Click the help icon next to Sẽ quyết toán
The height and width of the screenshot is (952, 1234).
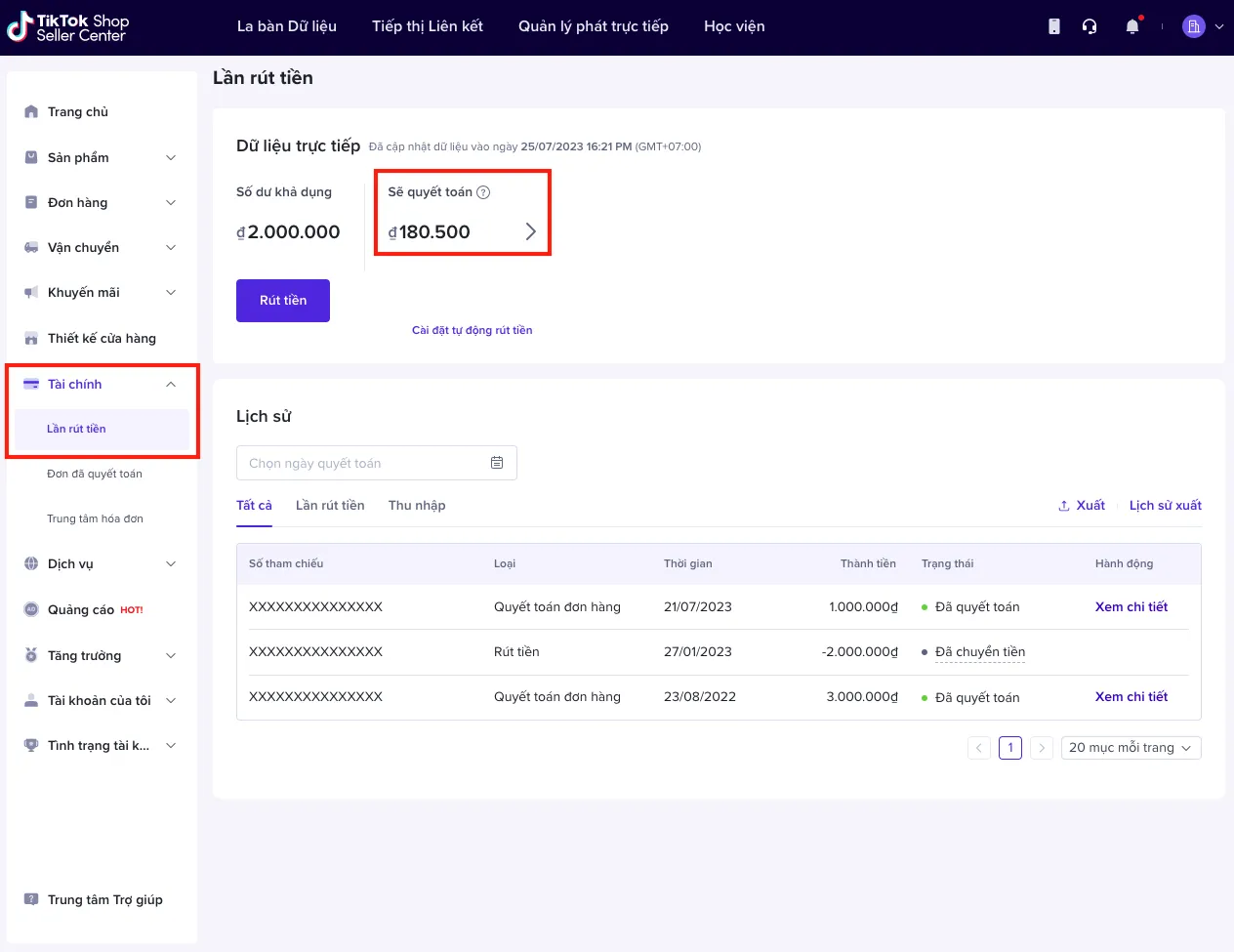tap(483, 192)
